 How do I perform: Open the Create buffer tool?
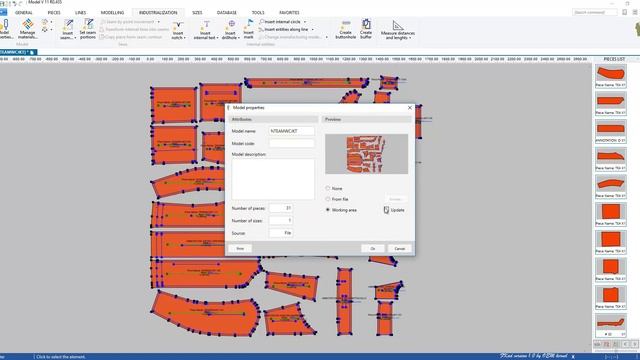point(366,29)
